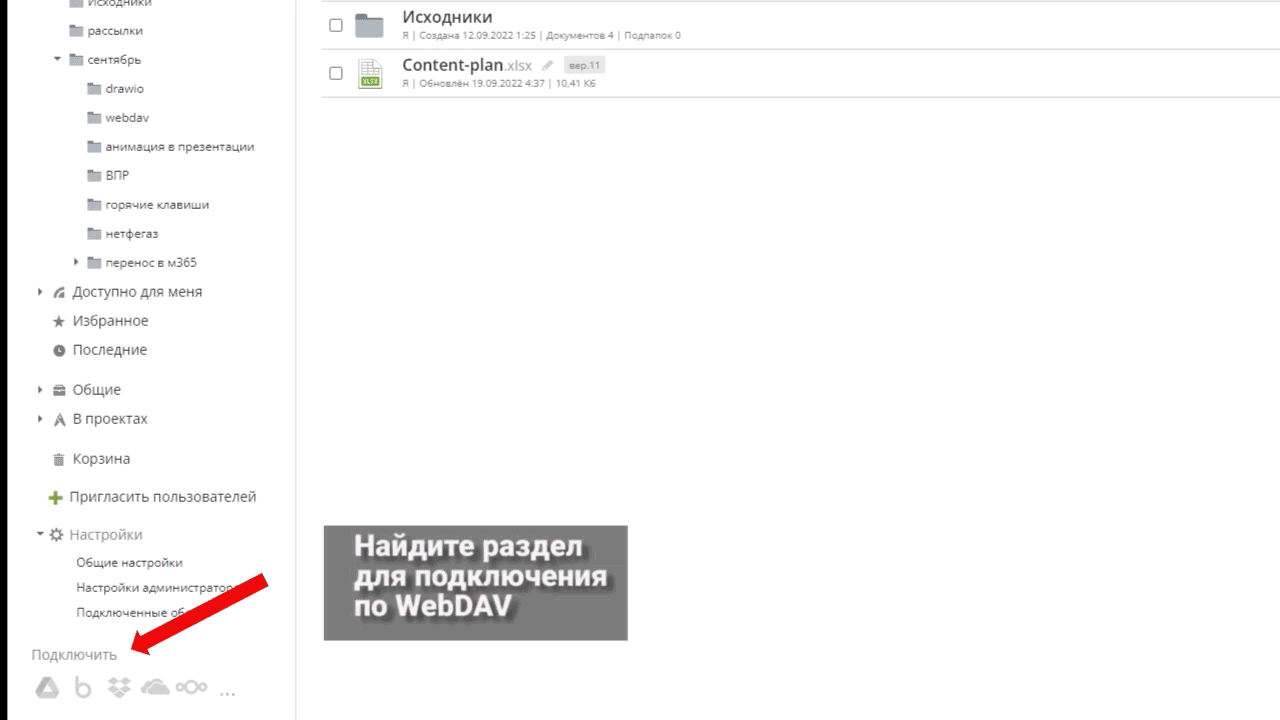
Task: Open the Последние section
Action: pos(110,350)
